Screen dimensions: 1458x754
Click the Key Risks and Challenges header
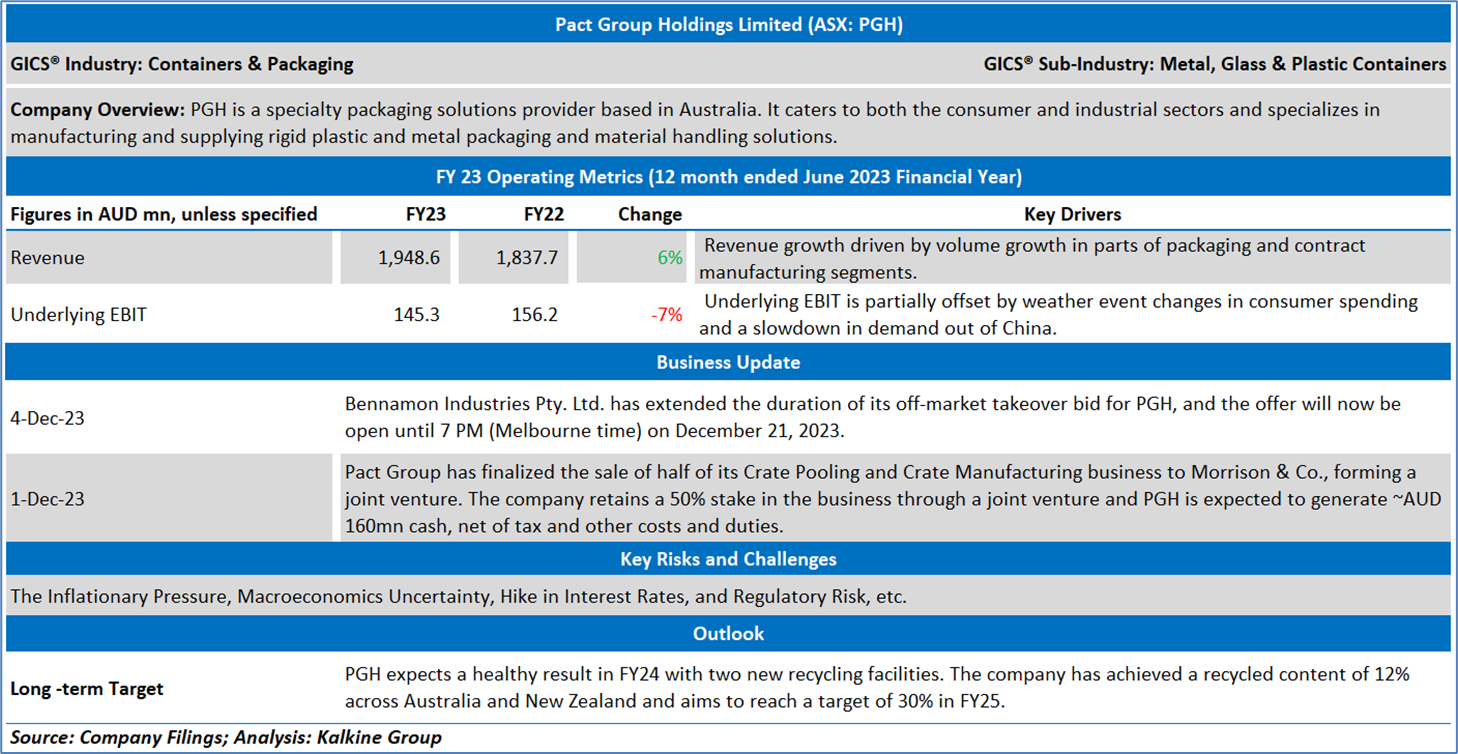coord(728,559)
